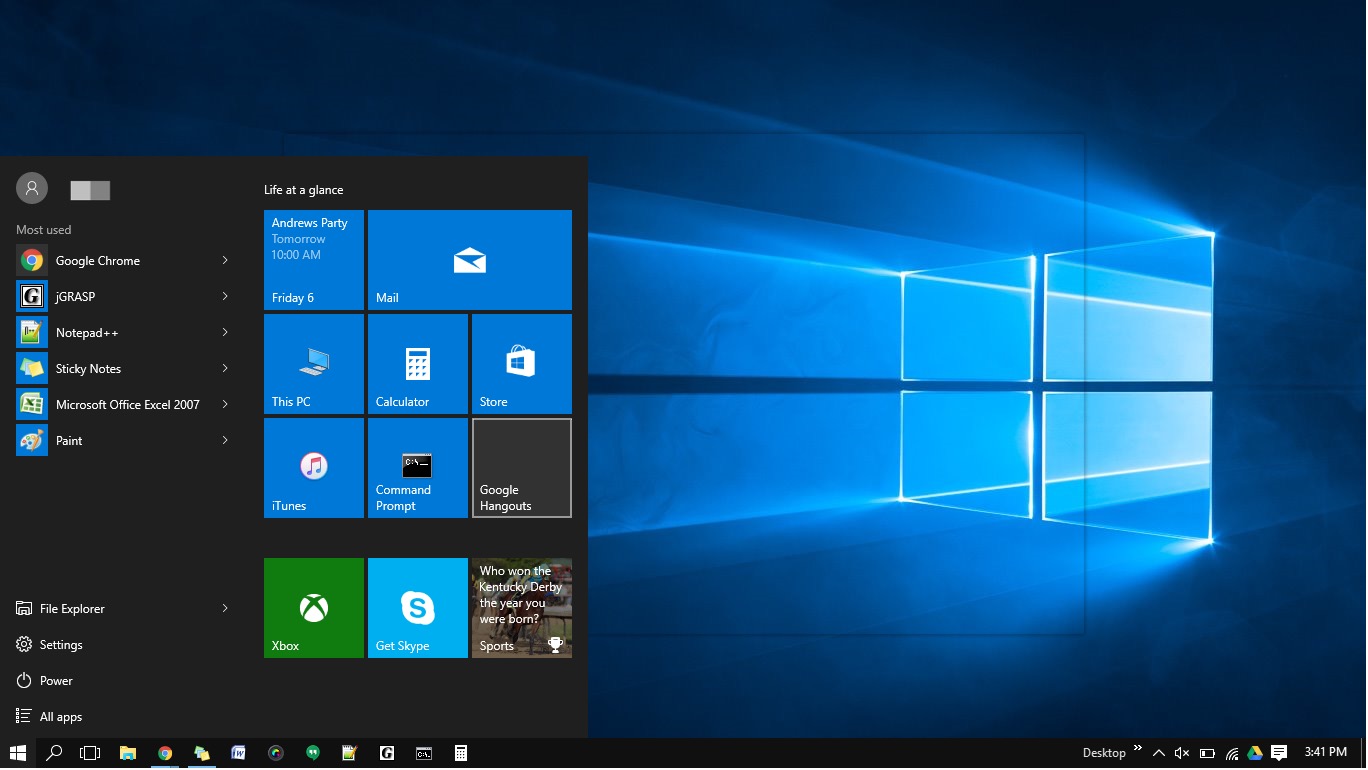Open the iTunes tile
The image size is (1368, 770).
313,468
